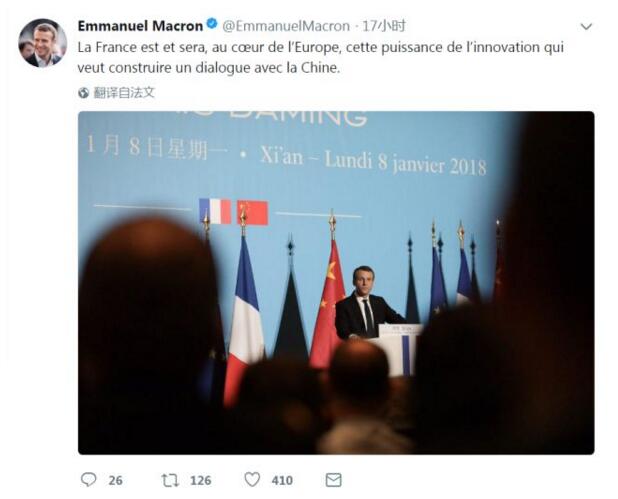Click the 26 replies count
The height and width of the screenshot is (499, 618).
click(x=115, y=480)
